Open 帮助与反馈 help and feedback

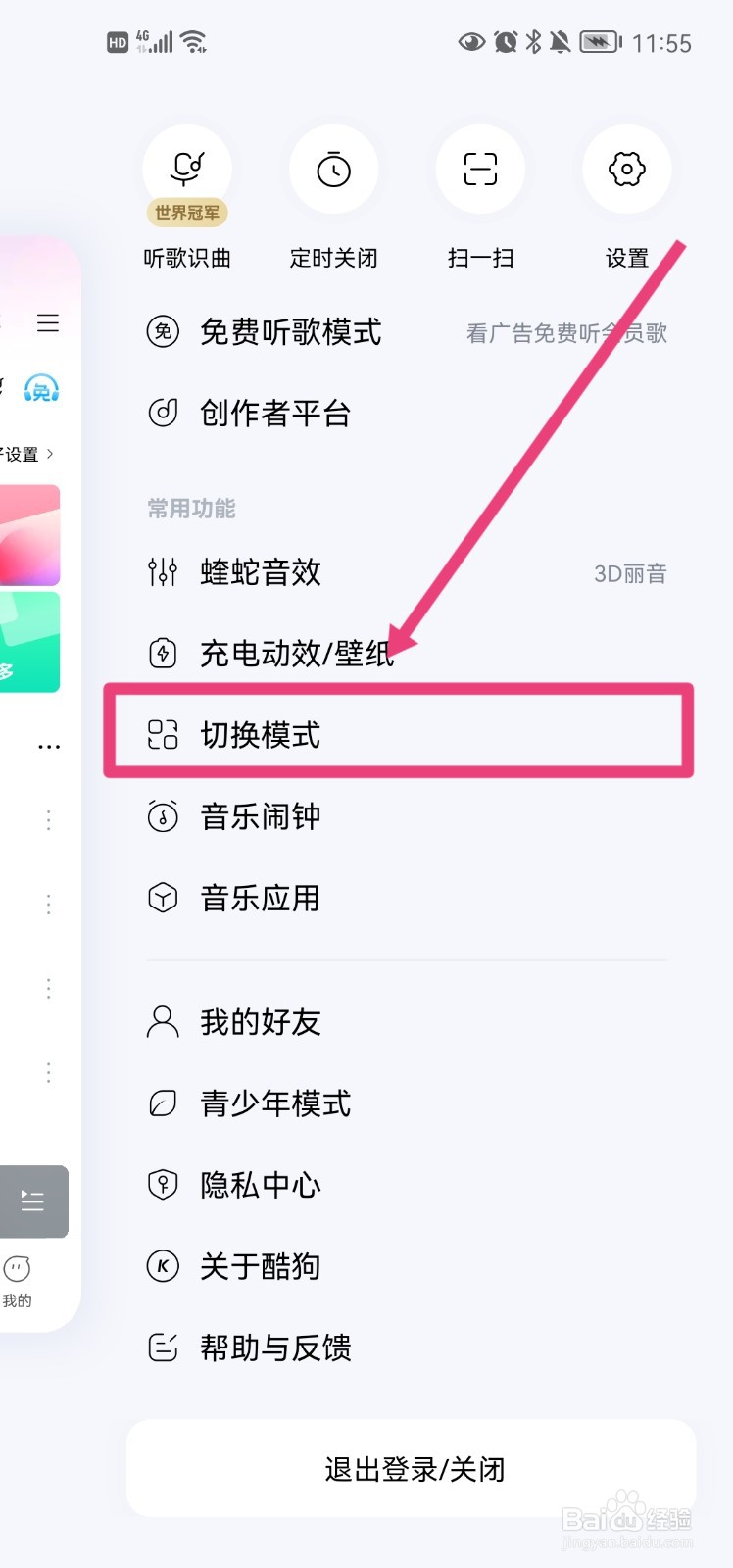click(x=275, y=1348)
